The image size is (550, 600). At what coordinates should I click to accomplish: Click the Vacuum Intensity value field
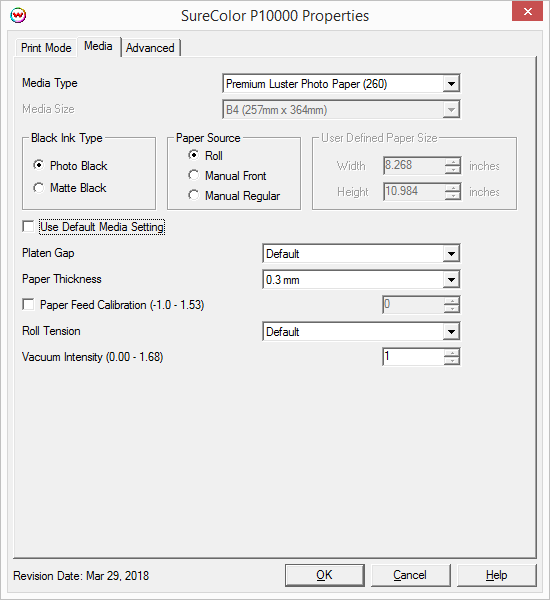pos(413,357)
